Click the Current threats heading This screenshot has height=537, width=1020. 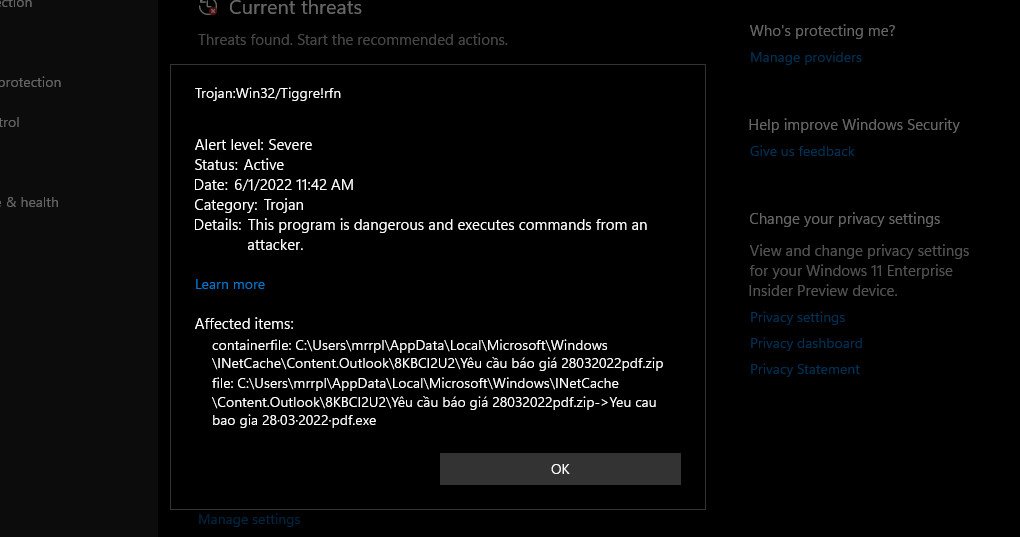[295, 8]
